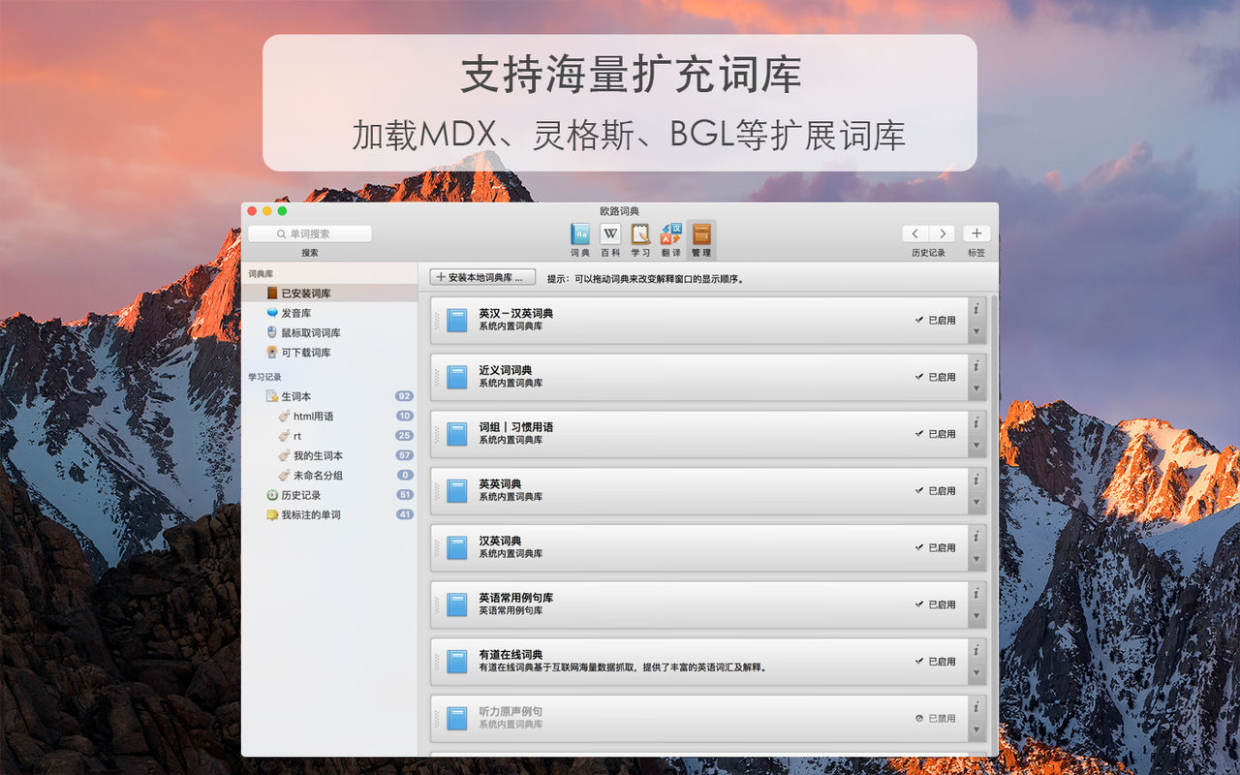Viewport: 1240px width, 775px height.
Task: Open 历史记录 in sidebar
Action: [x=330, y=494]
